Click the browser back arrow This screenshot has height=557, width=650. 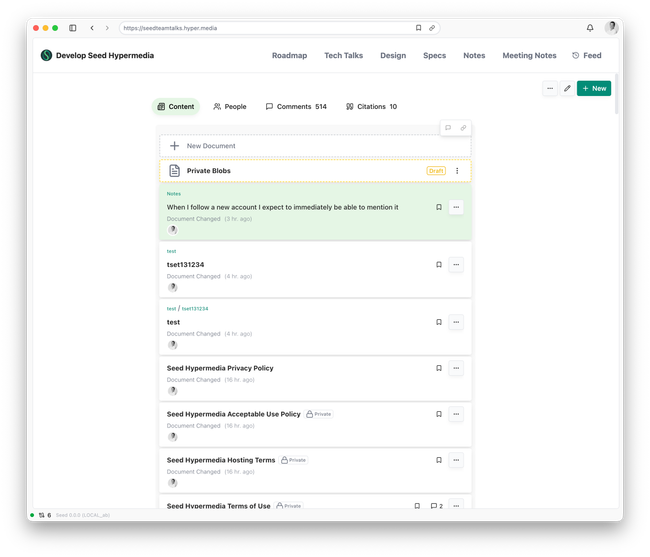[92, 28]
